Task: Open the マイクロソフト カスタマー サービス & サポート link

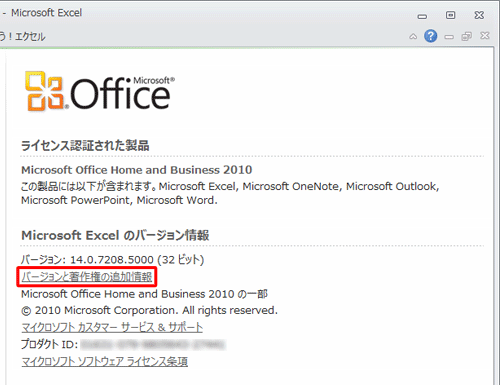Action: pos(112,327)
